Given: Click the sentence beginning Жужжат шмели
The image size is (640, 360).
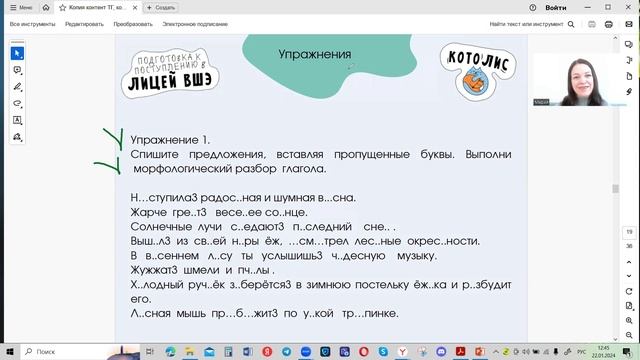Looking at the screenshot, I should click(x=202, y=270).
